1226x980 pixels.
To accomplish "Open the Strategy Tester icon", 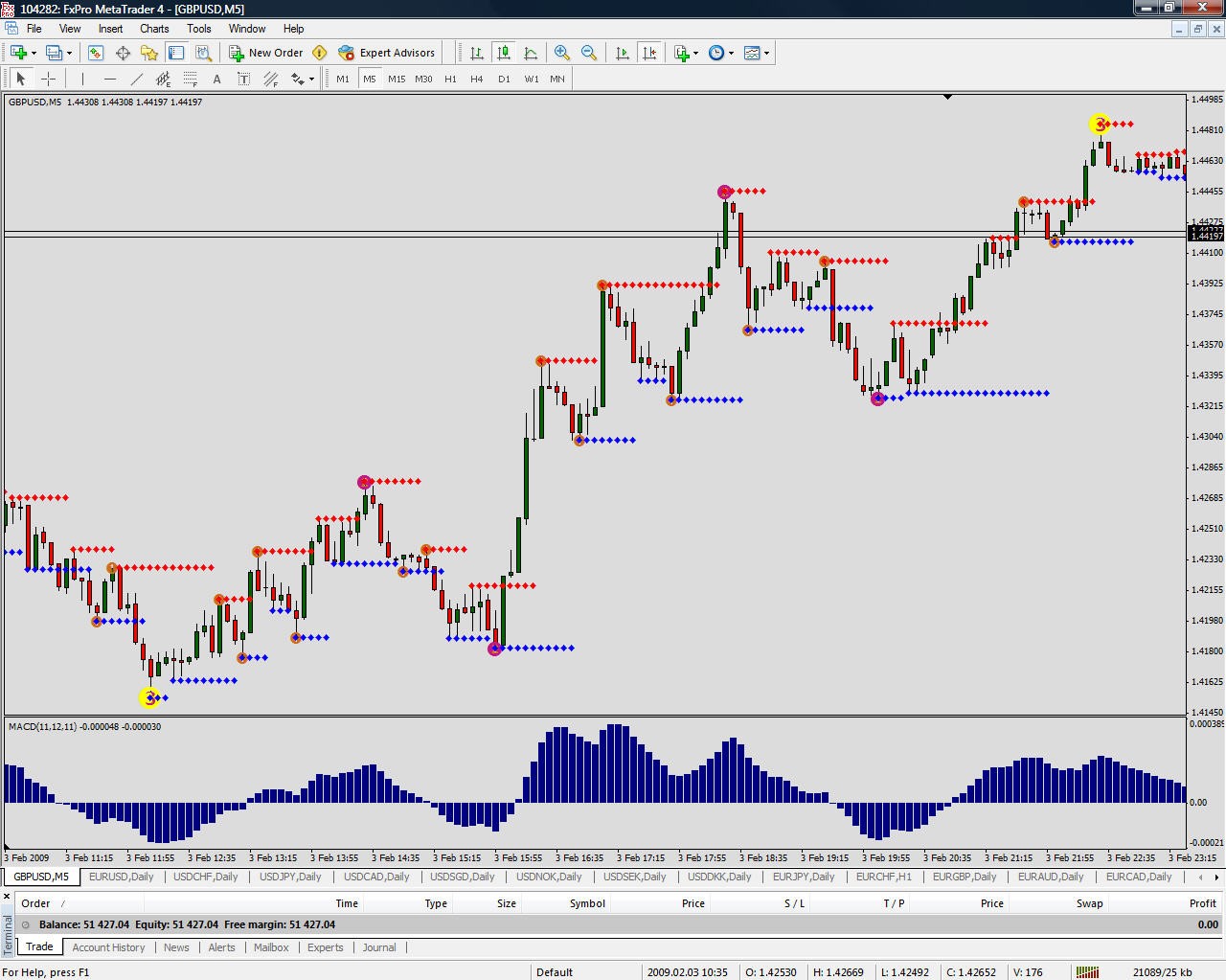I will click(203, 53).
